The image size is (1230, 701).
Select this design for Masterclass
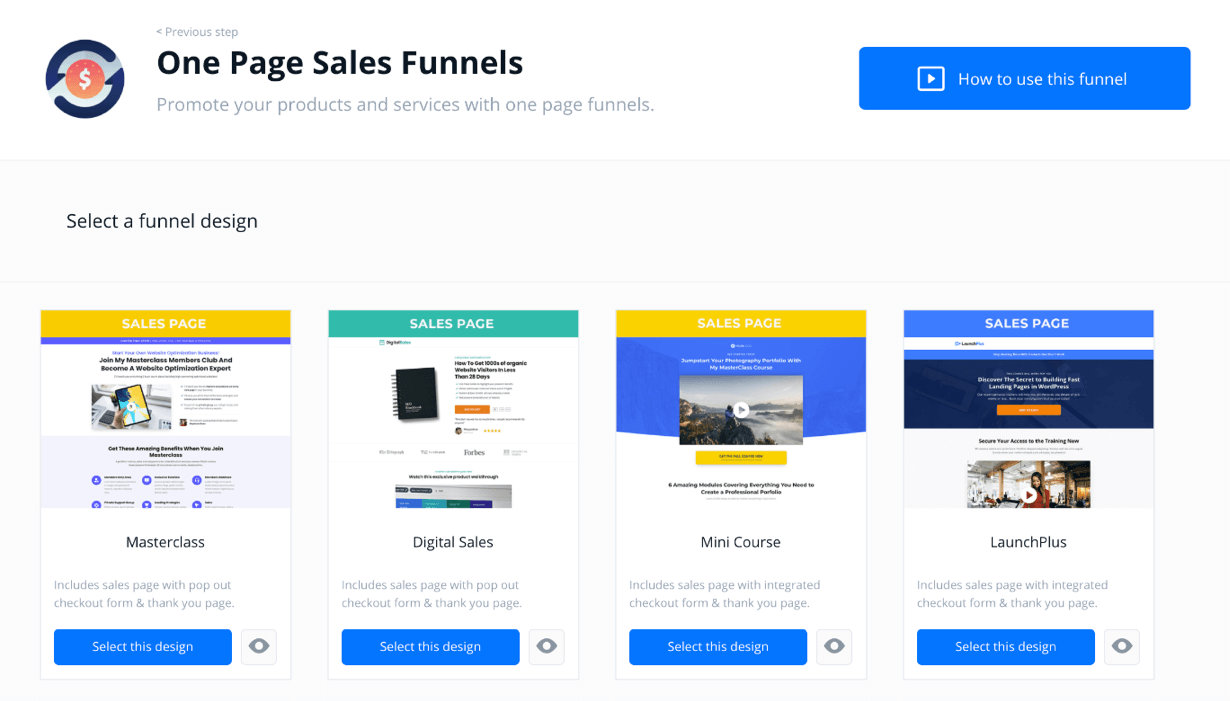pyautogui.click(x=143, y=647)
